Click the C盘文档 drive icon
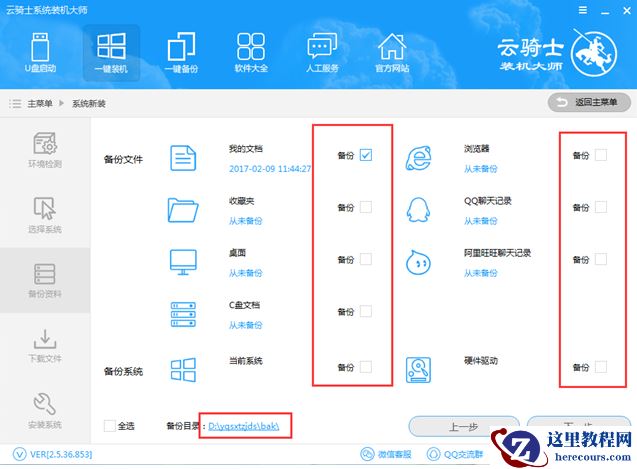 [183, 314]
